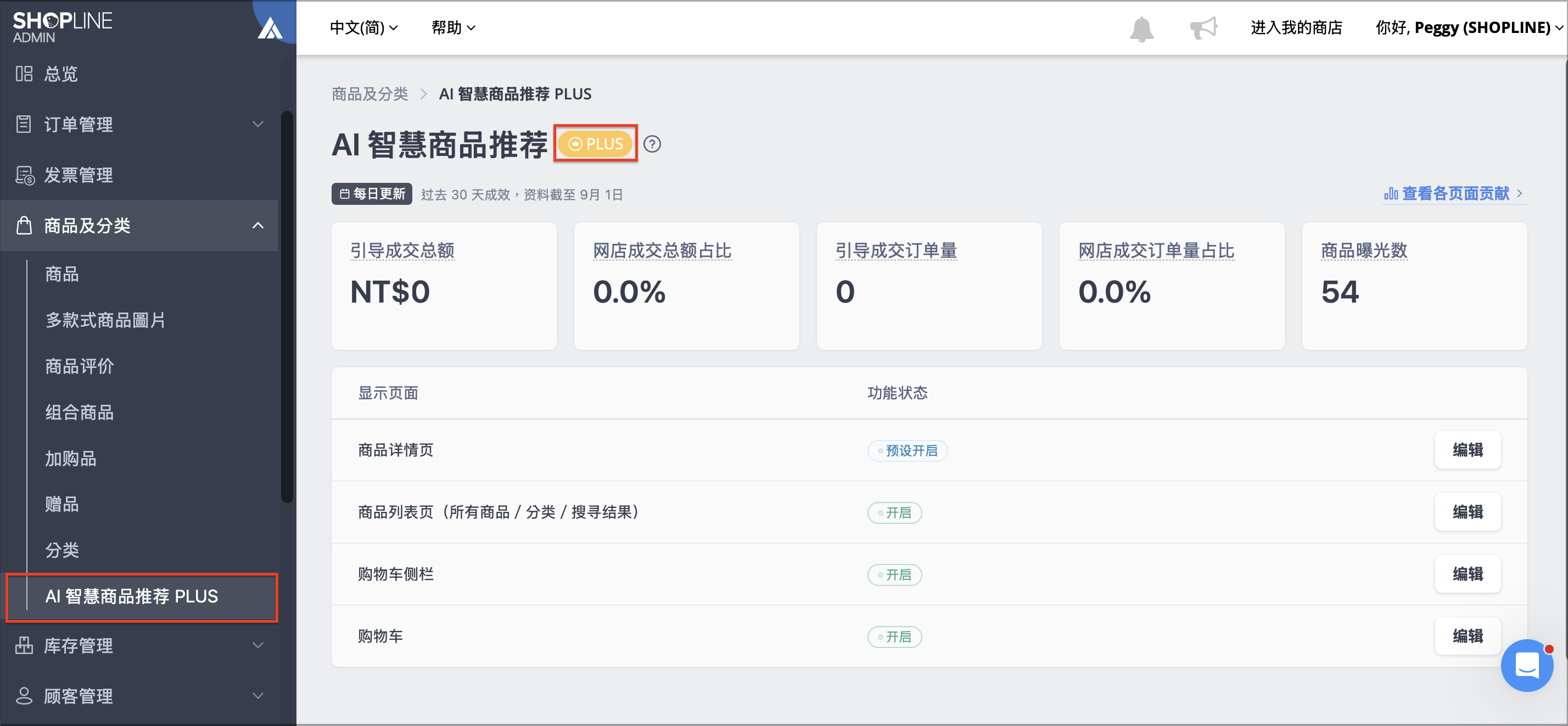1568x726 pixels.
Task: Open the announcements megaphone icon
Action: coord(1203,28)
